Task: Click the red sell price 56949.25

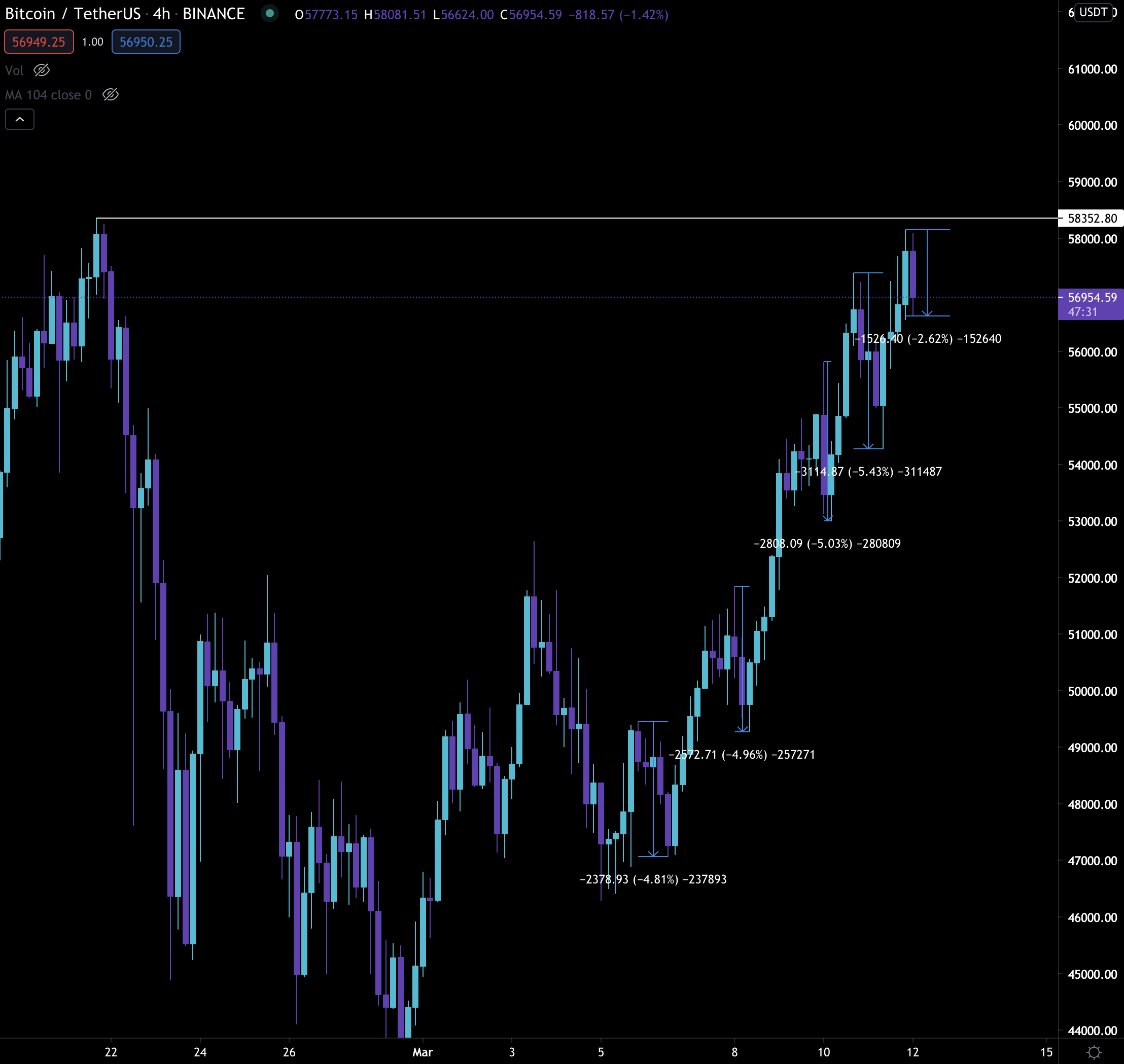Action: coord(39,42)
